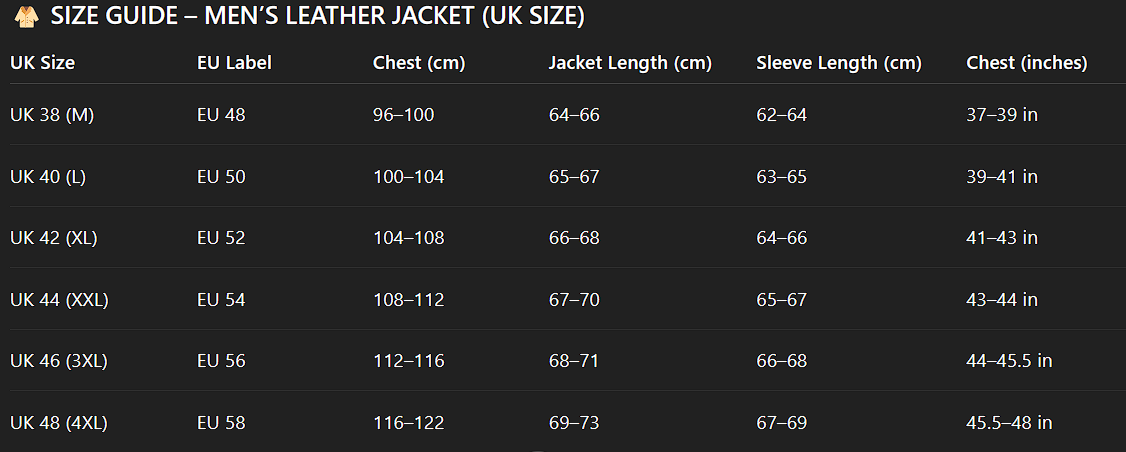1126x452 pixels.
Task: Click the Chest (inches) column header
Action: click(1027, 63)
